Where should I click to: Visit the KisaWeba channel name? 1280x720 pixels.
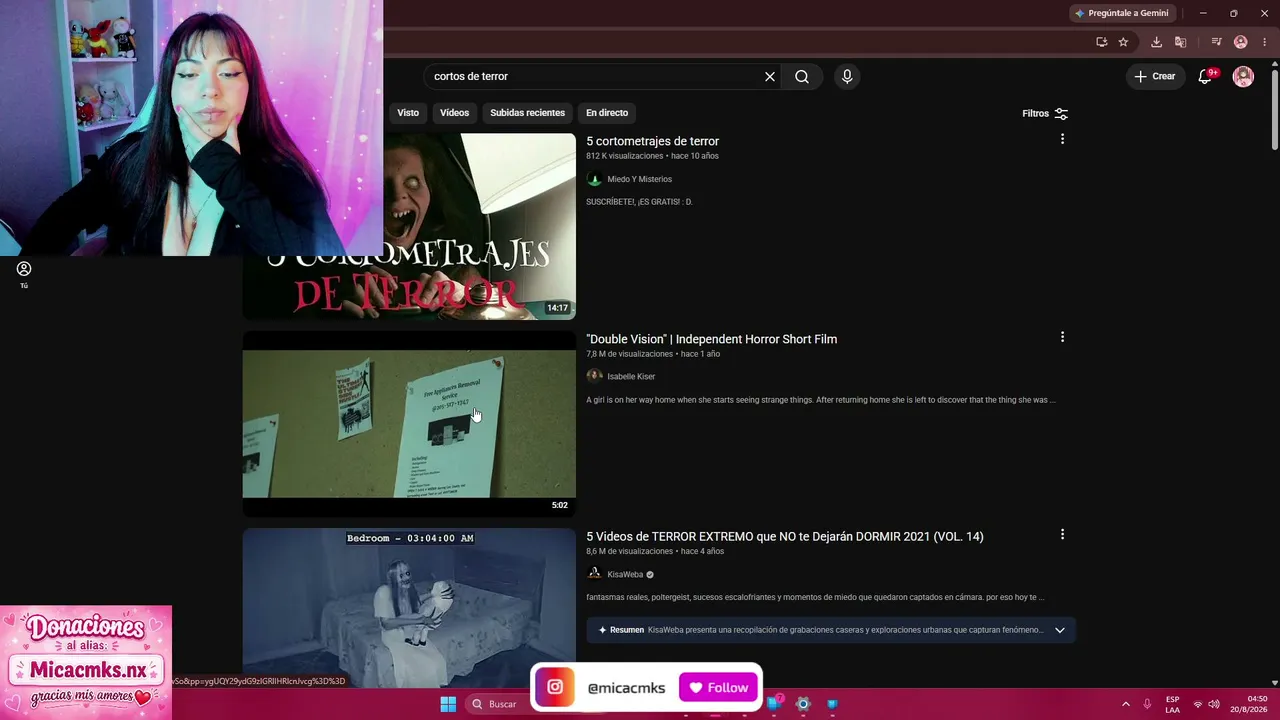[x=625, y=575]
